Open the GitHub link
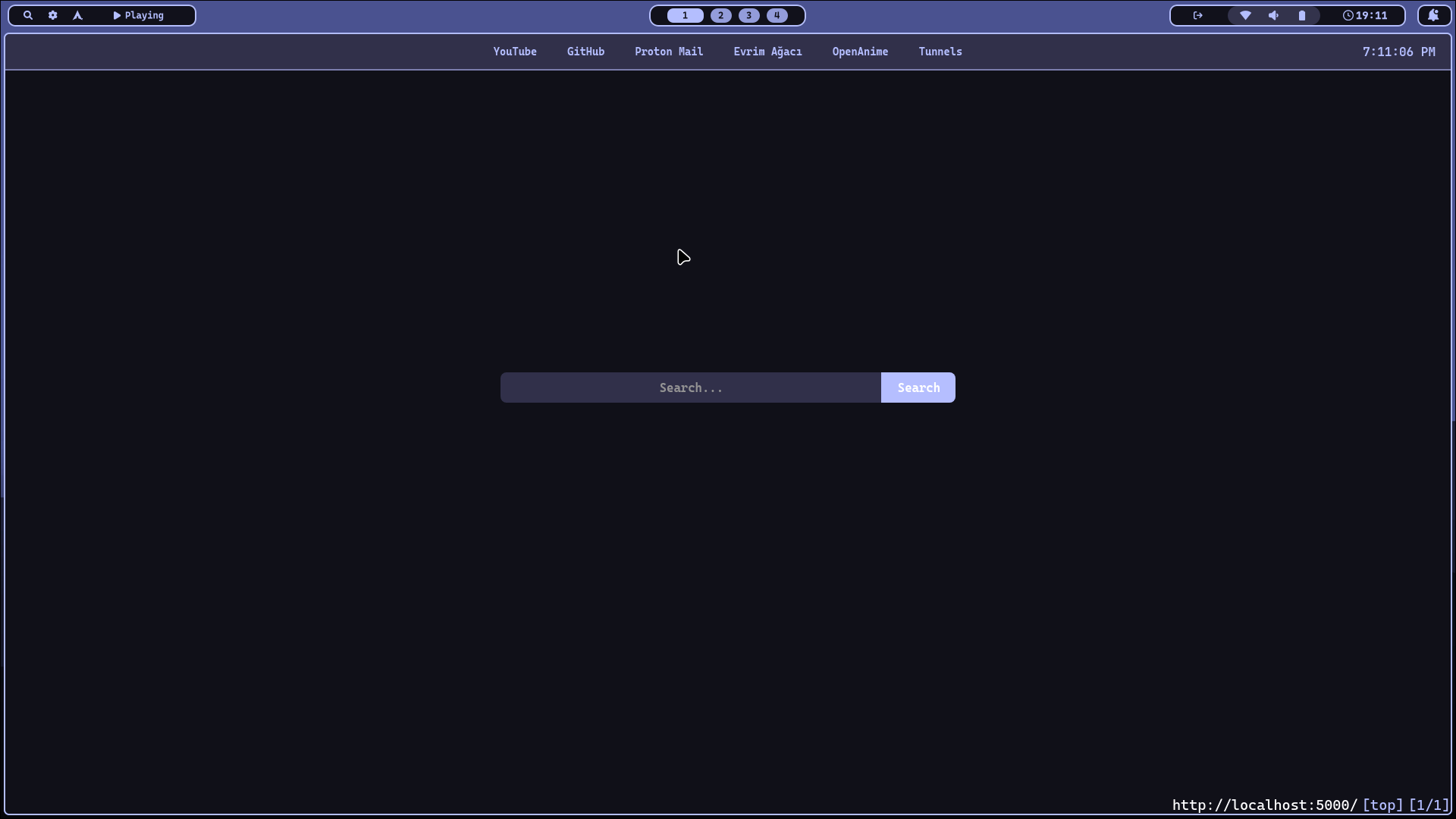This screenshot has width=1456, height=819. (x=585, y=52)
